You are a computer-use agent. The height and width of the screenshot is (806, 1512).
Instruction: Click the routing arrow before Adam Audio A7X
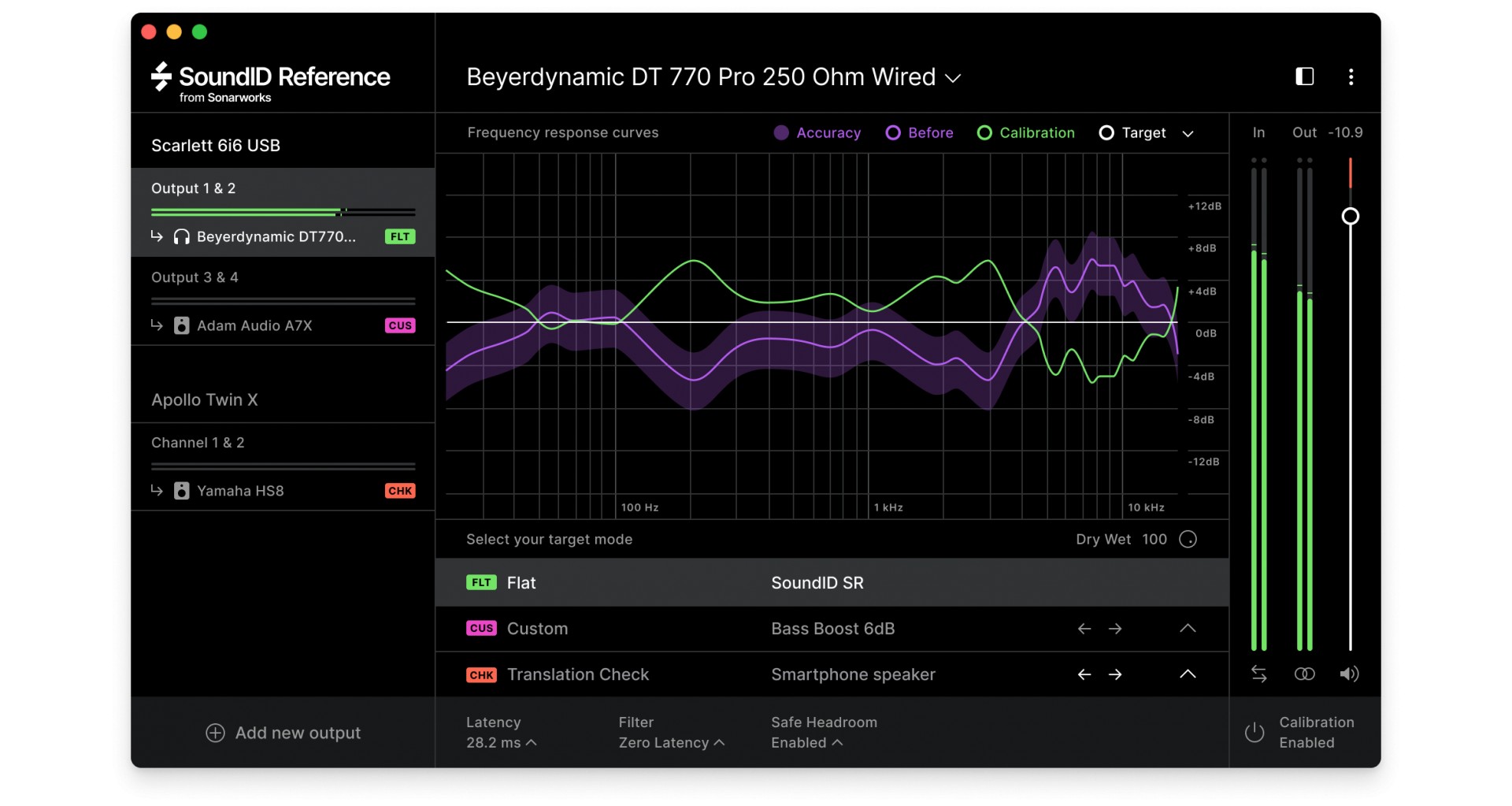157,325
